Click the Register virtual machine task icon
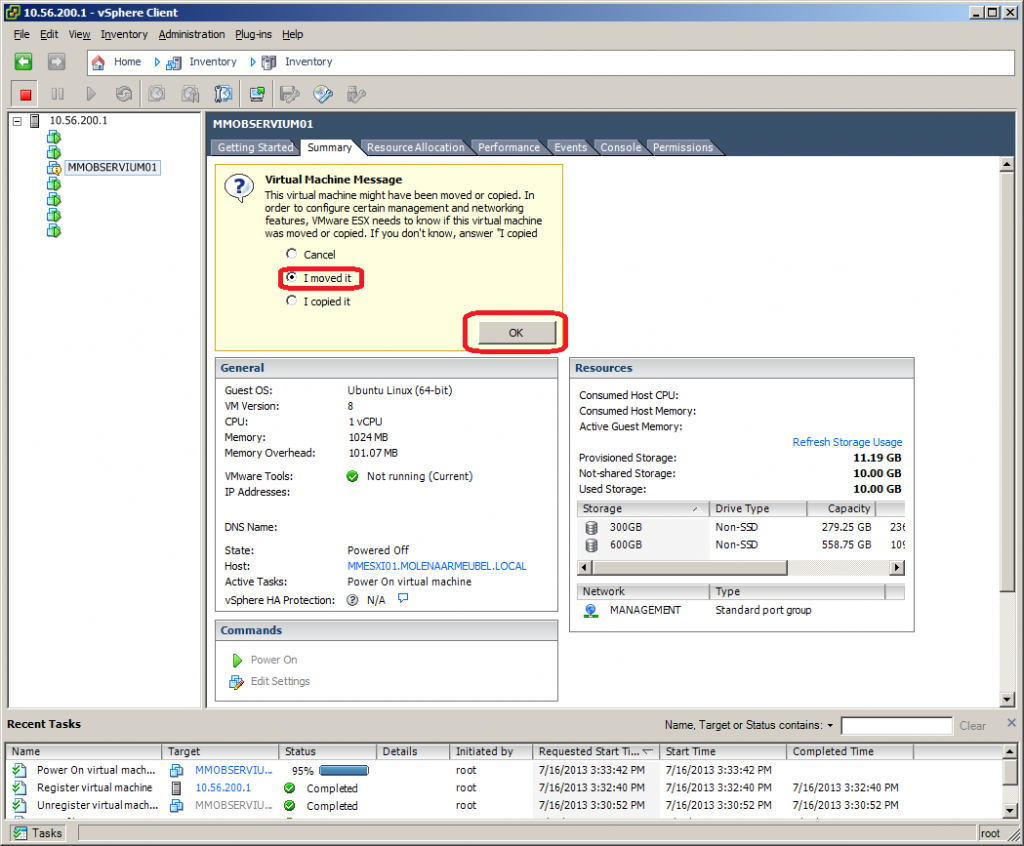Image resolution: width=1024 pixels, height=846 pixels. pos(20,788)
